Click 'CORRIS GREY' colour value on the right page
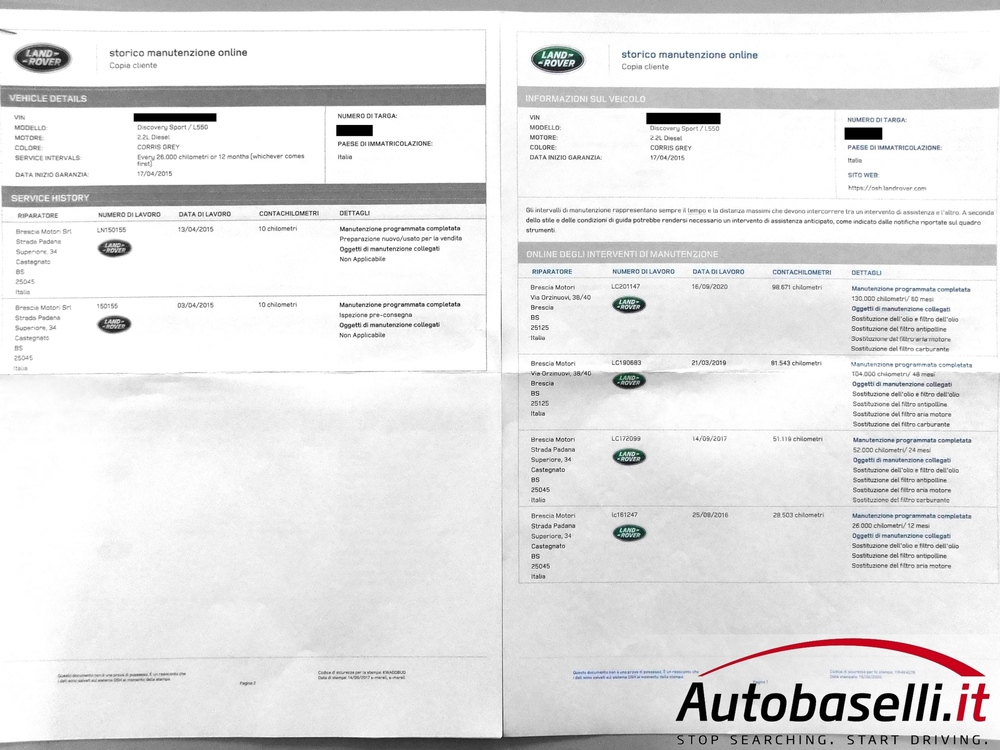 (671, 147)
